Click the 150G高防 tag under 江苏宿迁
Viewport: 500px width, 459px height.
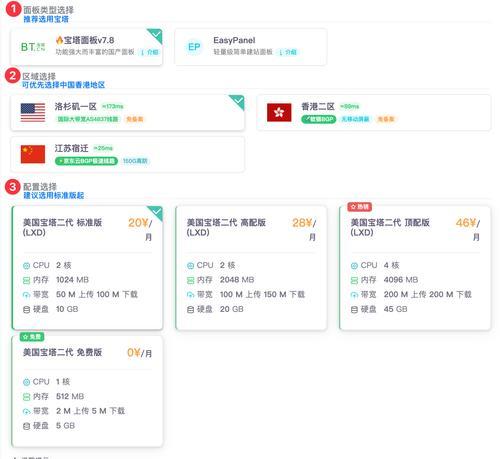pyautogui.click(x=135, y=161)
